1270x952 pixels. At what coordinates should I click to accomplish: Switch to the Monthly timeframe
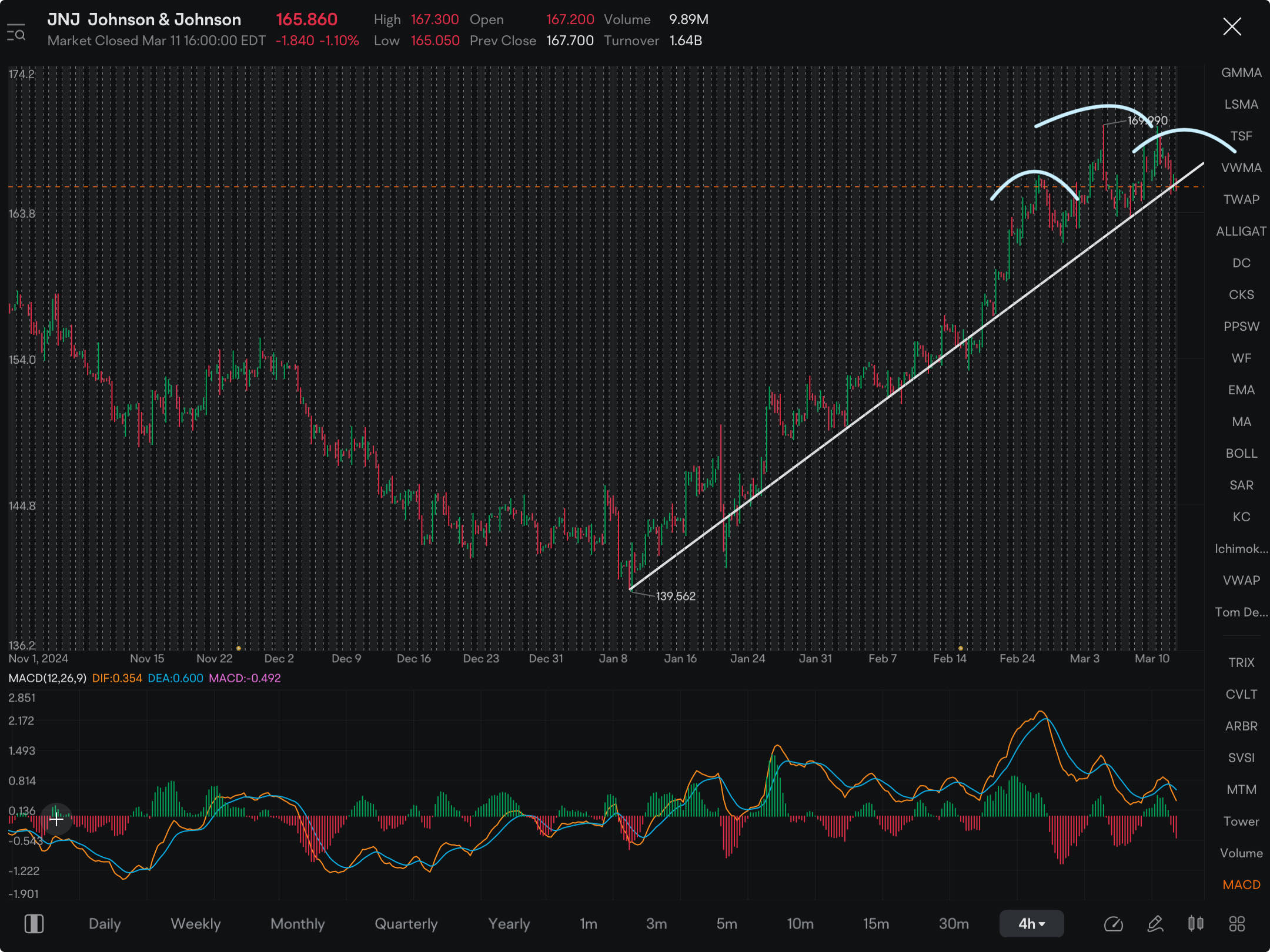(298, 924)
